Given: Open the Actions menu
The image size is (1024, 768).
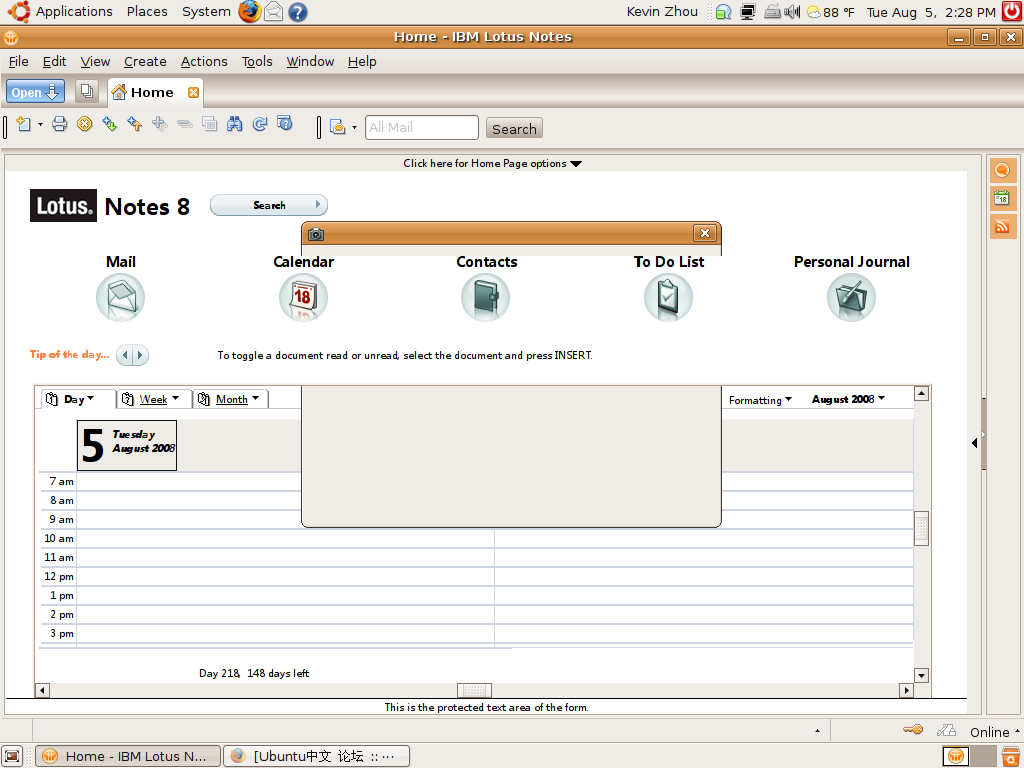Looking at the screenshot, I should pos(204,61).
